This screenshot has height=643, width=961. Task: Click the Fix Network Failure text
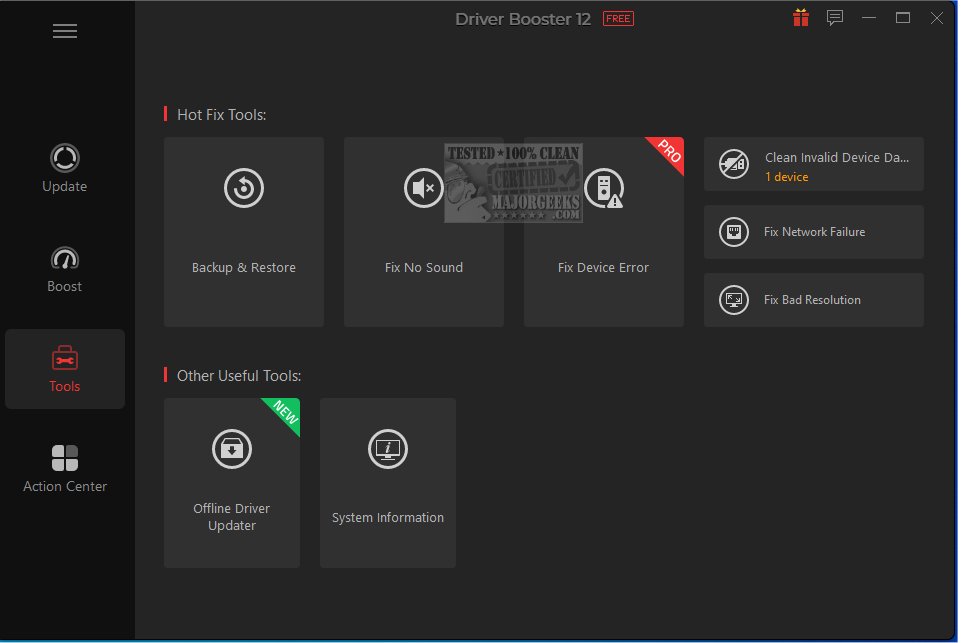coord(815,232)
